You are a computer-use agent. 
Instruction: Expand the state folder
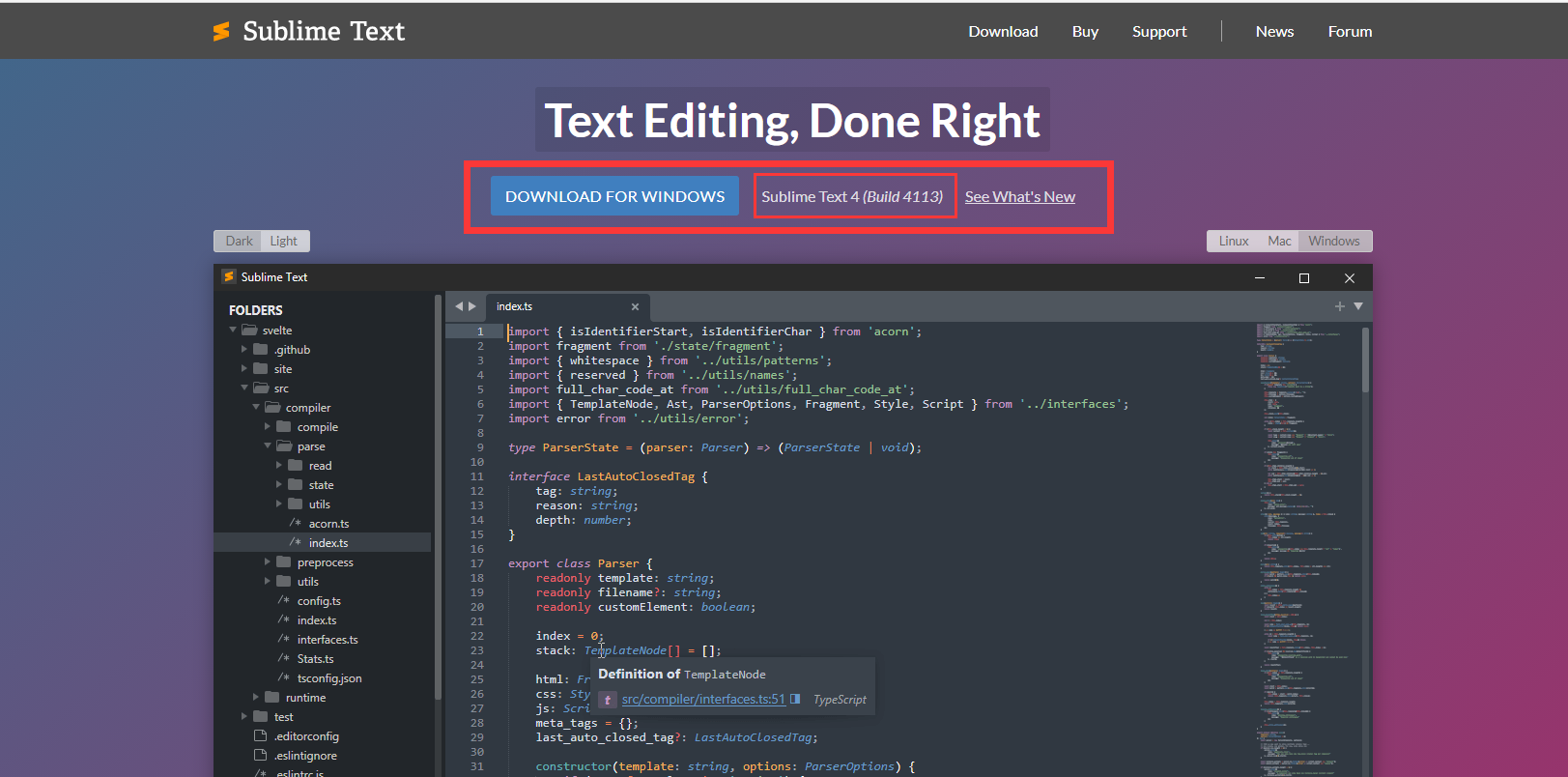(x=279, y=485)
